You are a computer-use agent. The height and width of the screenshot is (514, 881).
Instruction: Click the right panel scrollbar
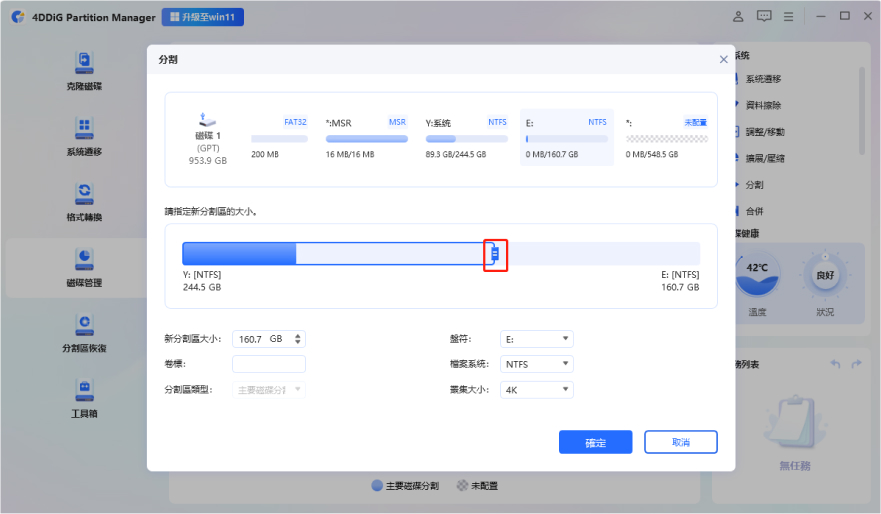(862, 111)
